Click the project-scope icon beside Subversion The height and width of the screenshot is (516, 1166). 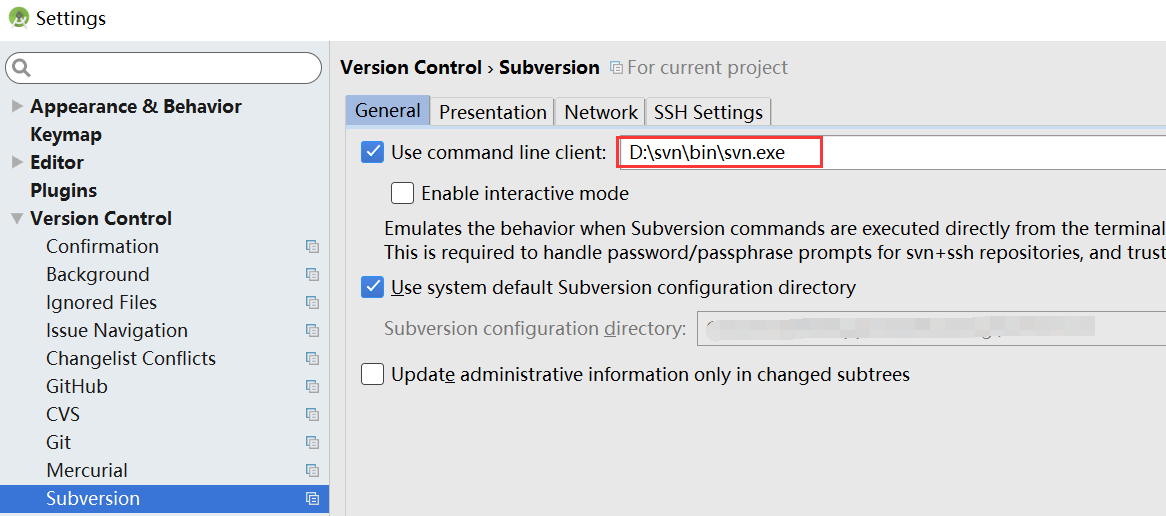(312, 499)
